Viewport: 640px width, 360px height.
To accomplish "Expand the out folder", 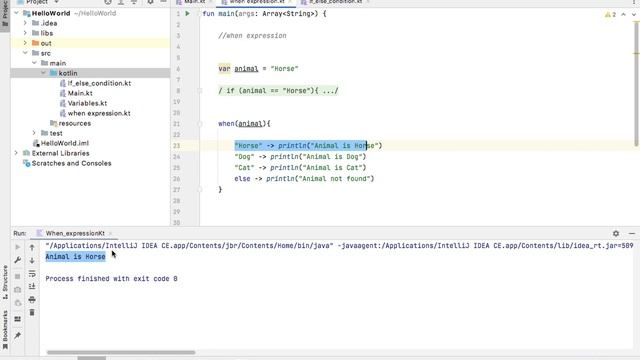I will tap(25, 43).
